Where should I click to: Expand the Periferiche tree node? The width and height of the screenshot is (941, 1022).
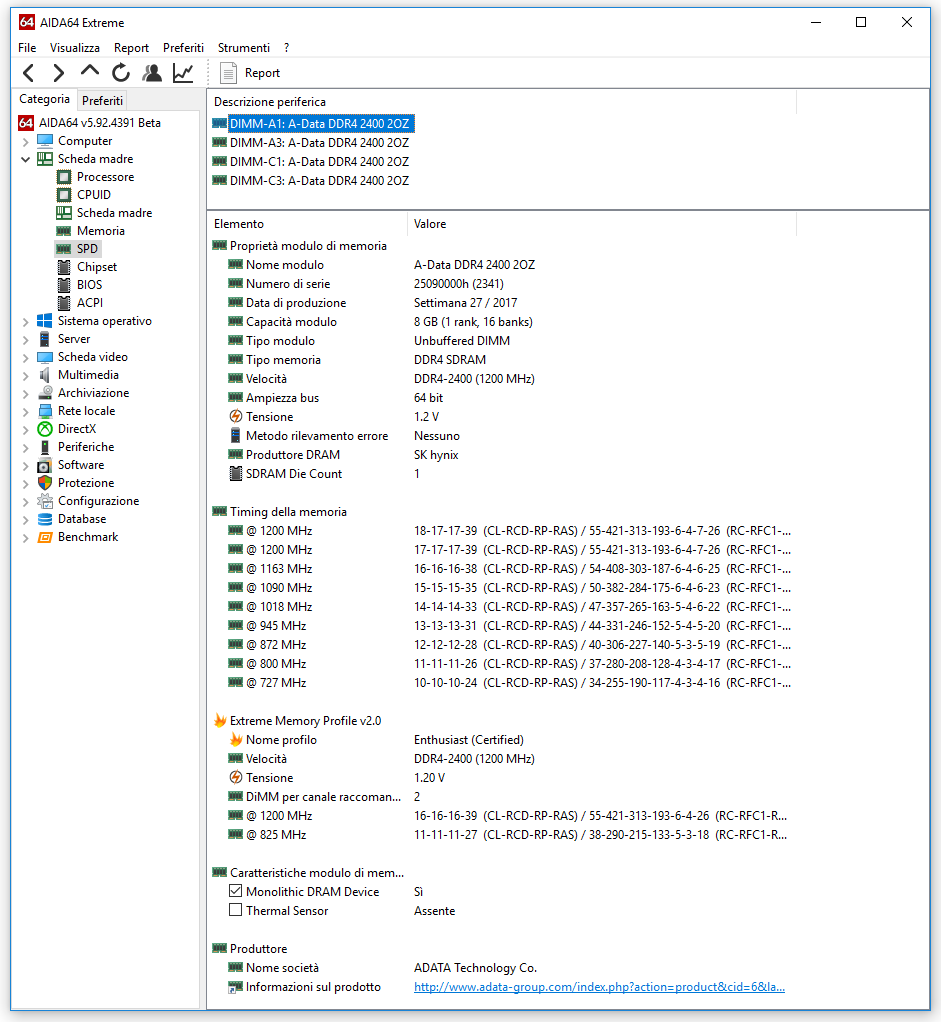tap(25, 447)
